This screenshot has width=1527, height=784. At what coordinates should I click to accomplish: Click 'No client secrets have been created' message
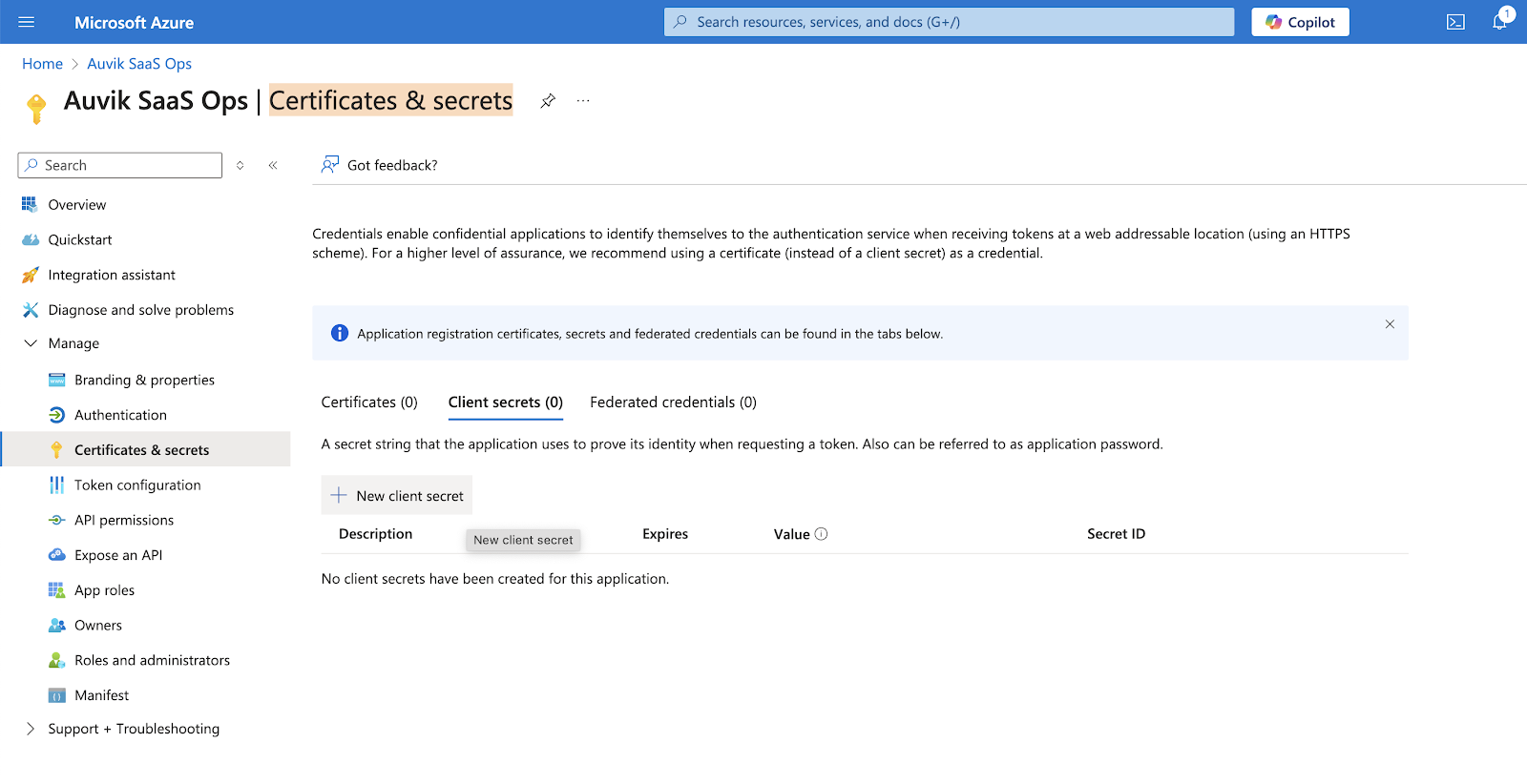pos(495,579)
